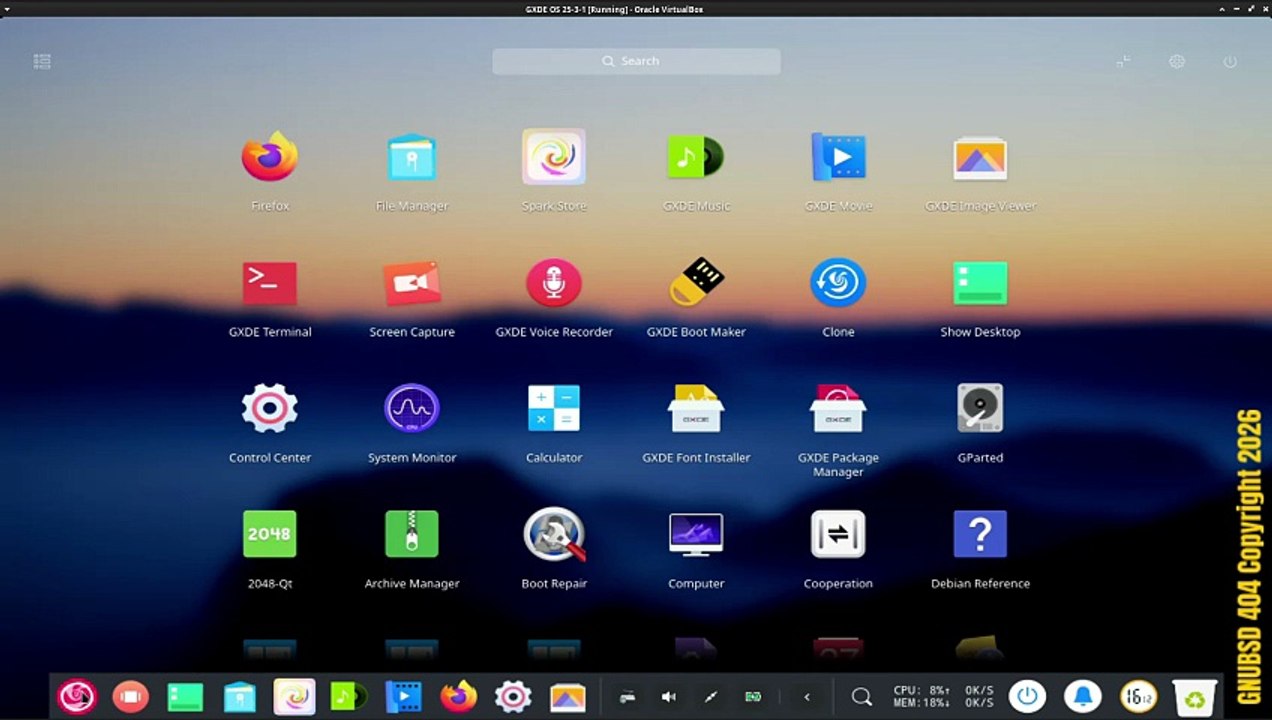Launch GParted disk tool

(x=980, y=408)
